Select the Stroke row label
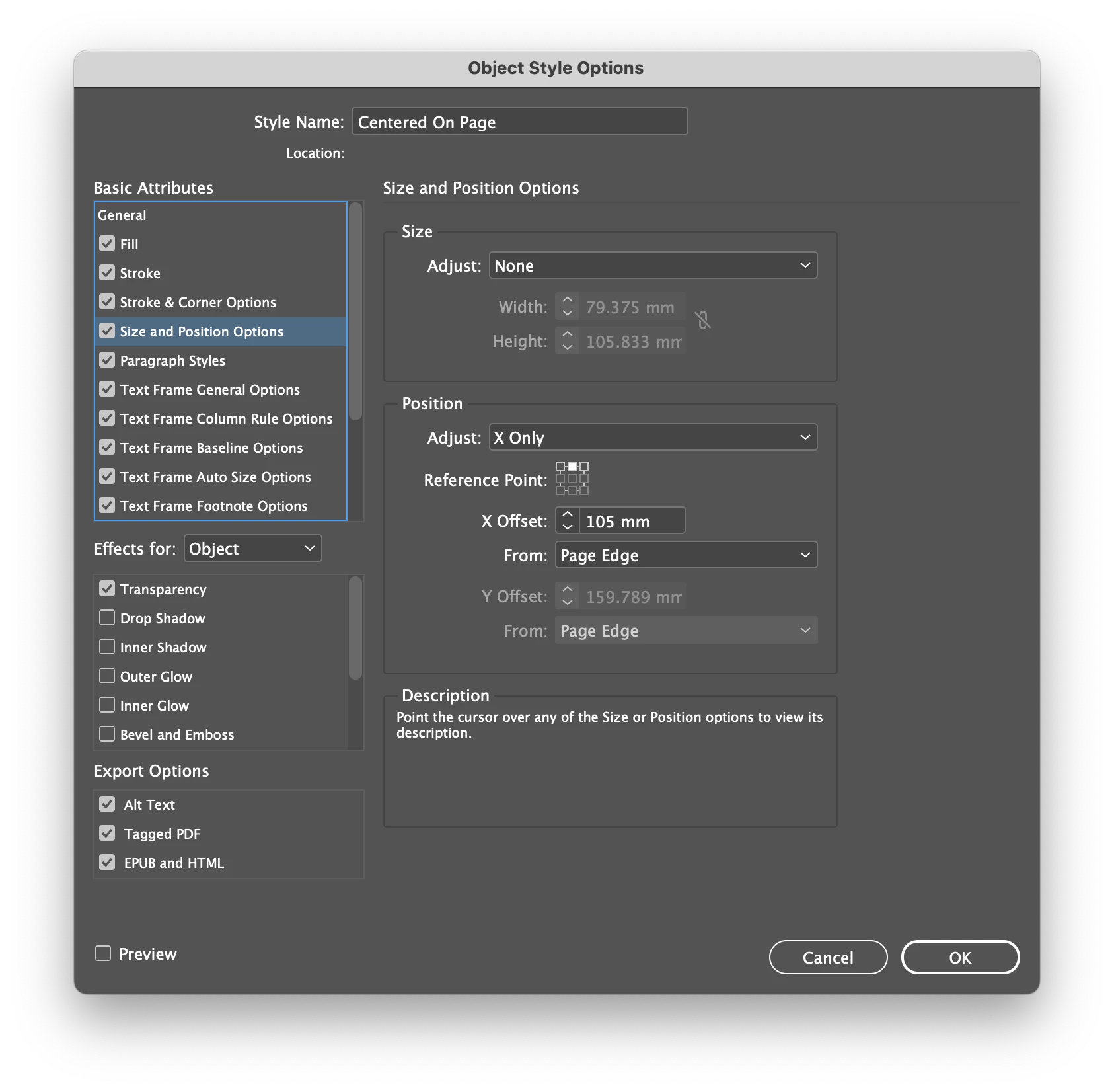Image resolution: width=1114 pixels, height=1092 pixels. 140,274
